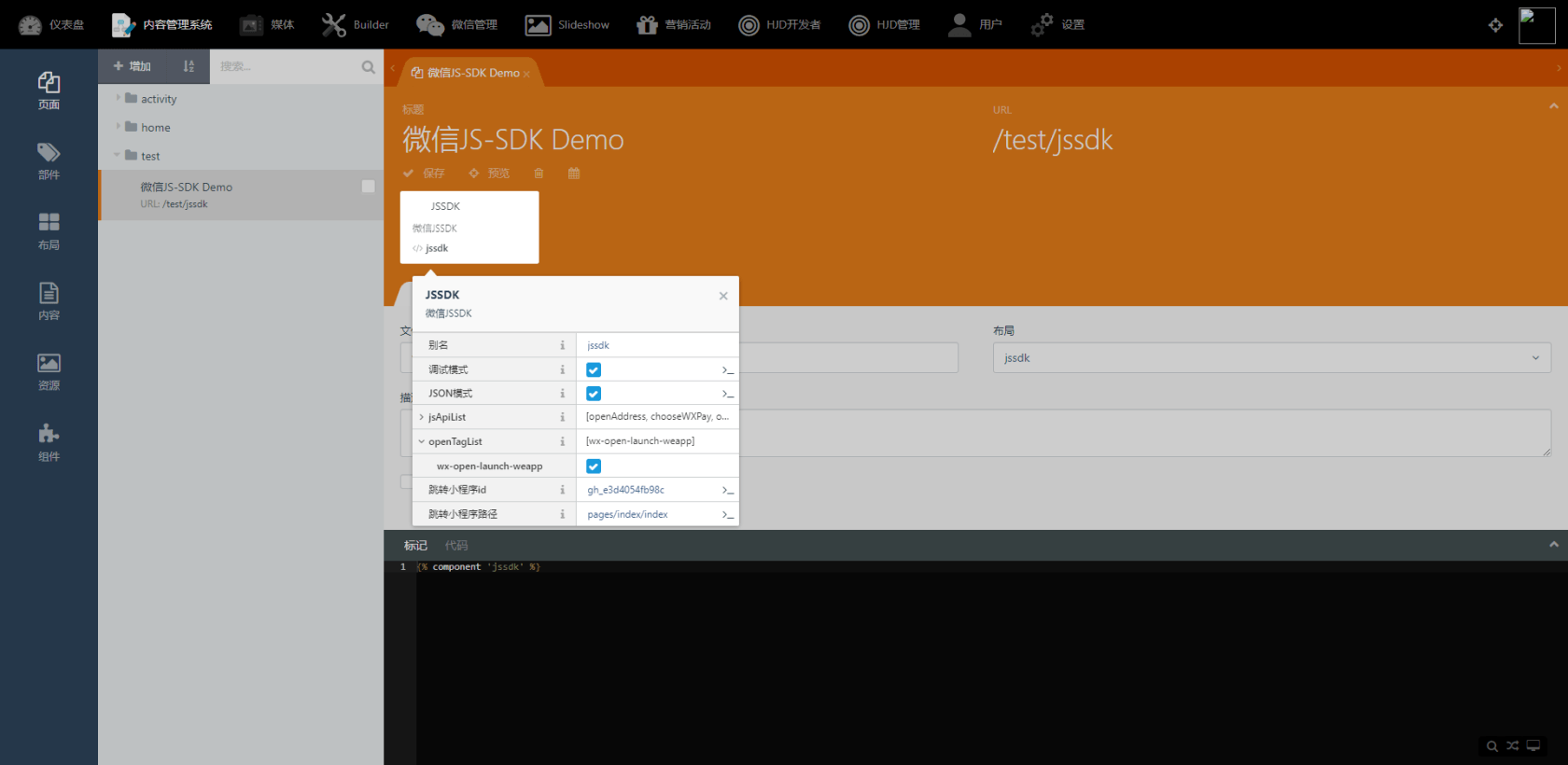Open the 媒体 media menu

coord(267,25)
